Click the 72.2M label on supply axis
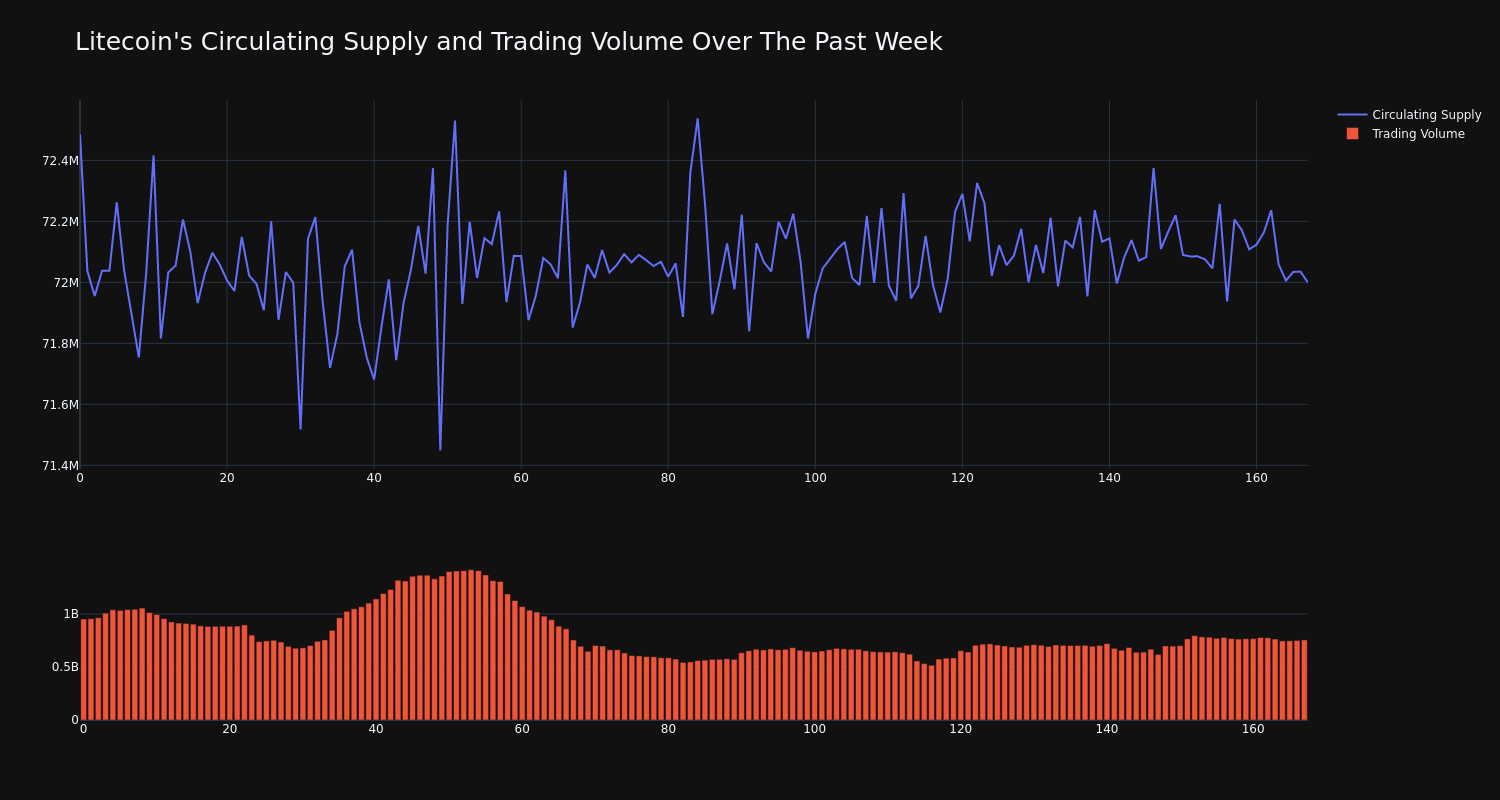Viewport: 1500px width, 800px height. point(60,222)
